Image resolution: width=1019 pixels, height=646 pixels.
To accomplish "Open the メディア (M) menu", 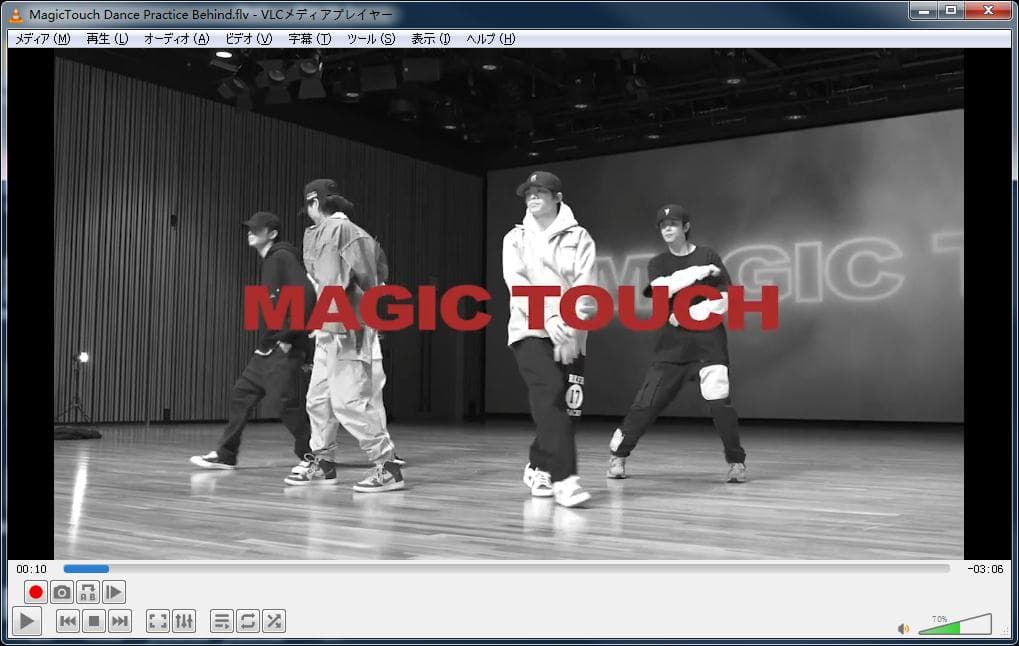I will pyautogui.click(x=42, y=39).
